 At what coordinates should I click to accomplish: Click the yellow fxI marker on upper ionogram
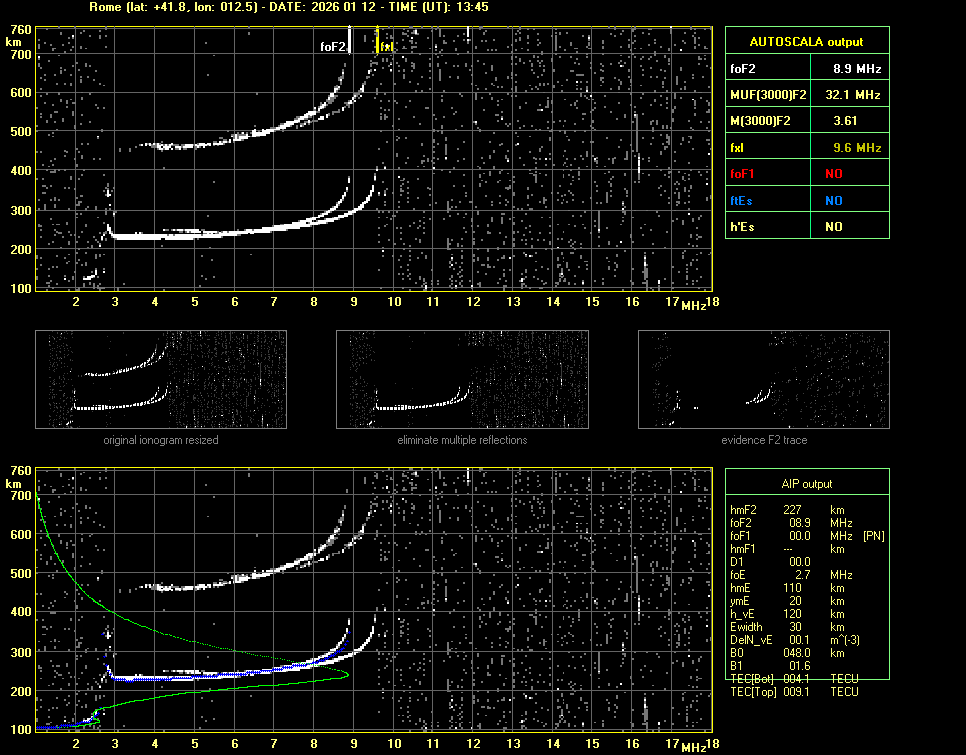[x=385, y=47]
